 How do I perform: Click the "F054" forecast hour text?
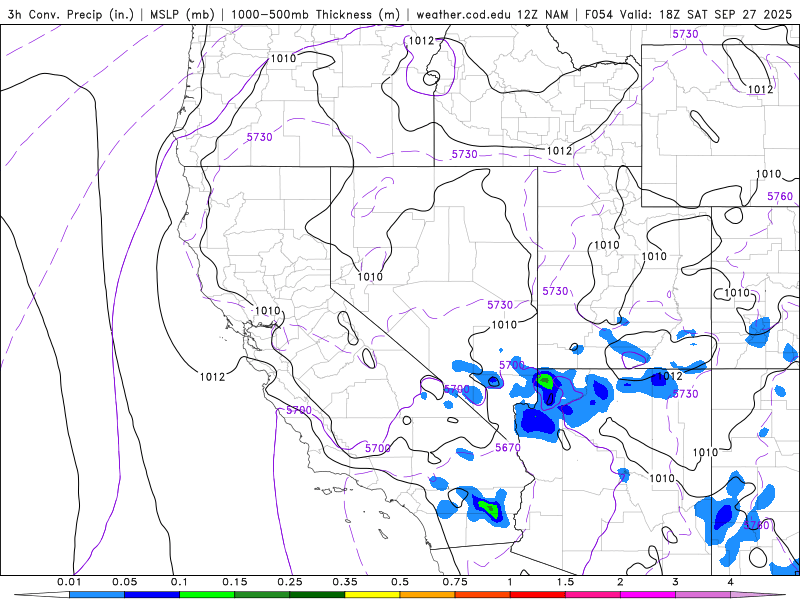pos(598,14)
